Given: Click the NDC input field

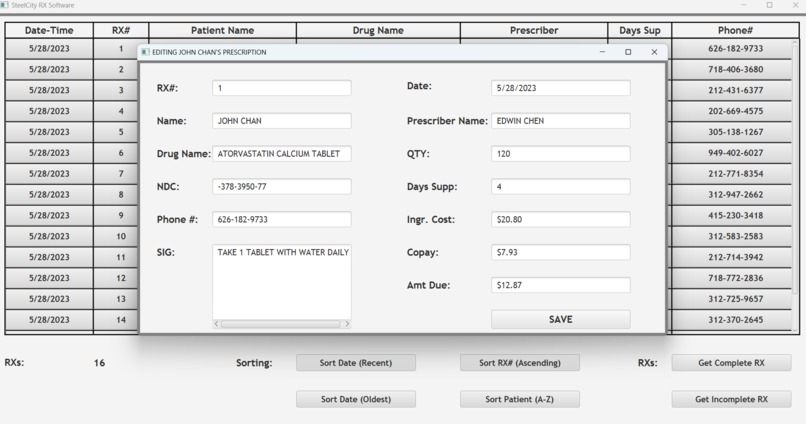Looking at the screenshot, I should (x=282, y=187).
